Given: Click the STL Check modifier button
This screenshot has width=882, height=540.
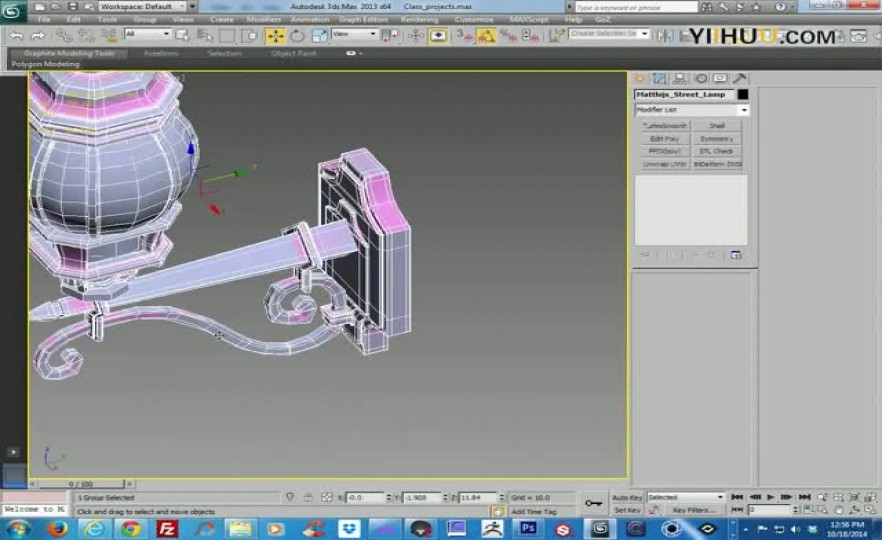Looking at the screenshot, I should (x=717, y=151).
